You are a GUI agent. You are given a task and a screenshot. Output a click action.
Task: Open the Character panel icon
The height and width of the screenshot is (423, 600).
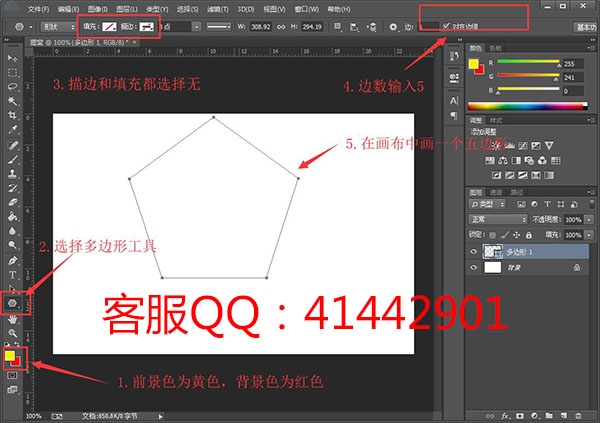point(454,101)
